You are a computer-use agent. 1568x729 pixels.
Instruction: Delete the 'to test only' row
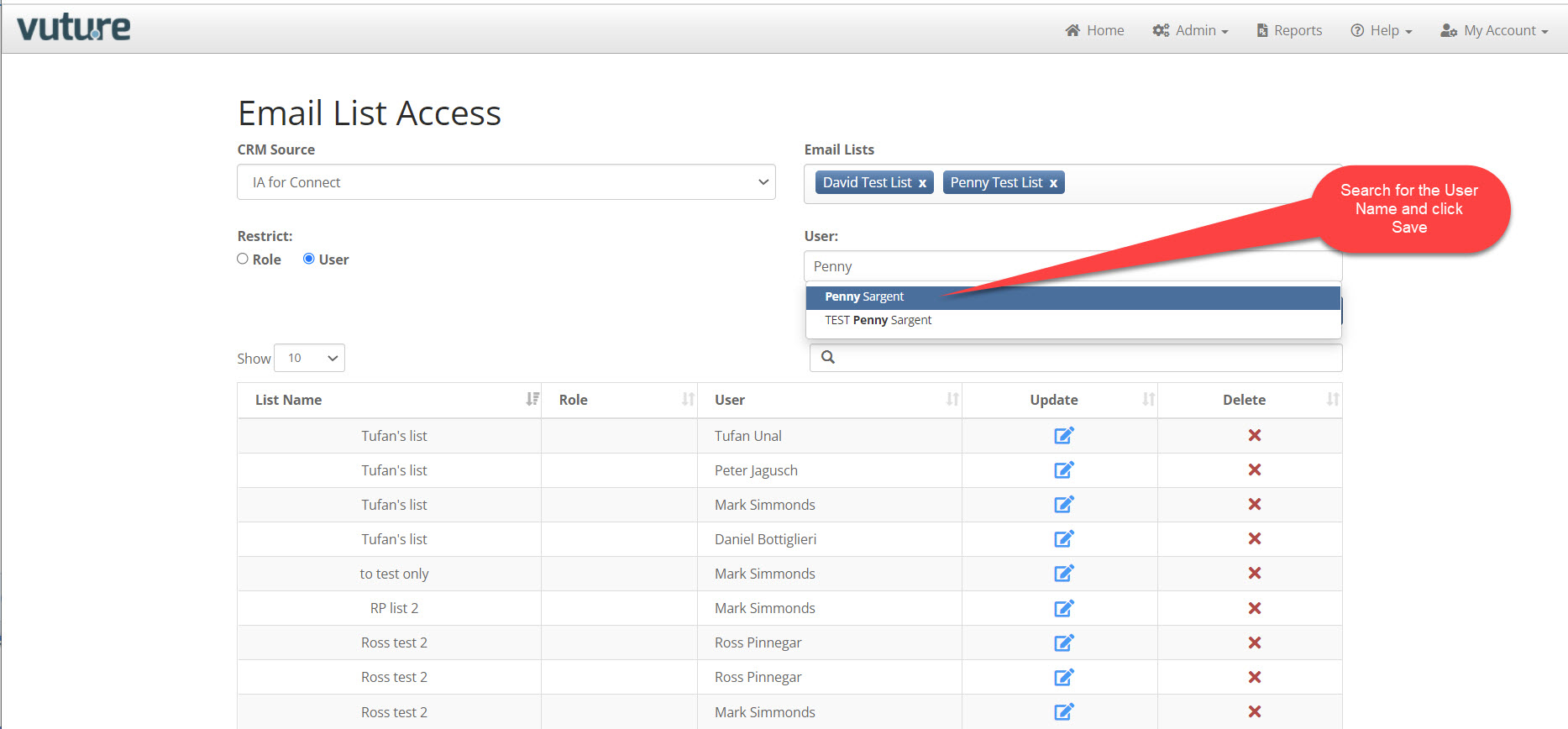coord(1255,573)
